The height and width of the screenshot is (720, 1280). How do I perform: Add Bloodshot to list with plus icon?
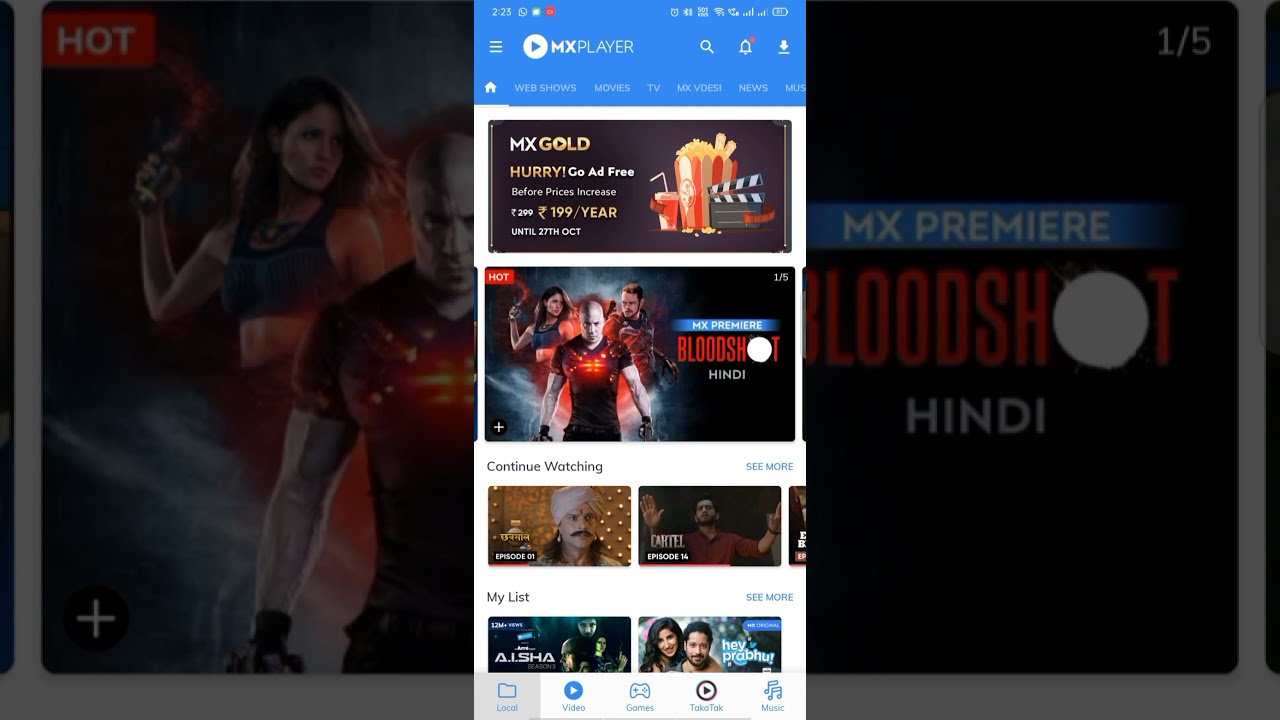[x=499, y=427]
